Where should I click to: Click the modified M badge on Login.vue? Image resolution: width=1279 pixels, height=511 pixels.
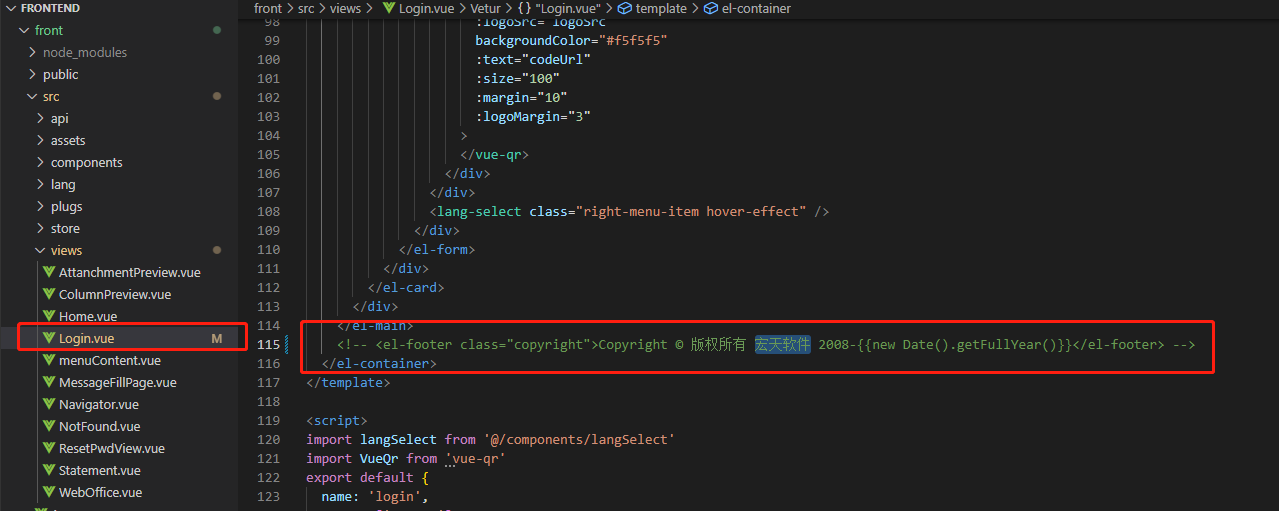tap(216, 338)
